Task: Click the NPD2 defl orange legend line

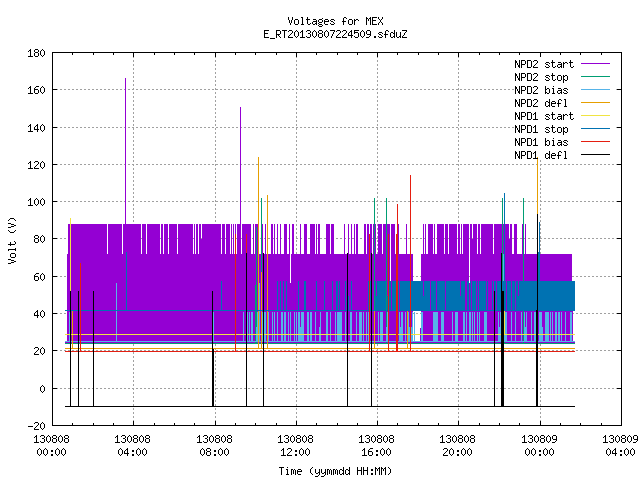Action: pos(595,103)
